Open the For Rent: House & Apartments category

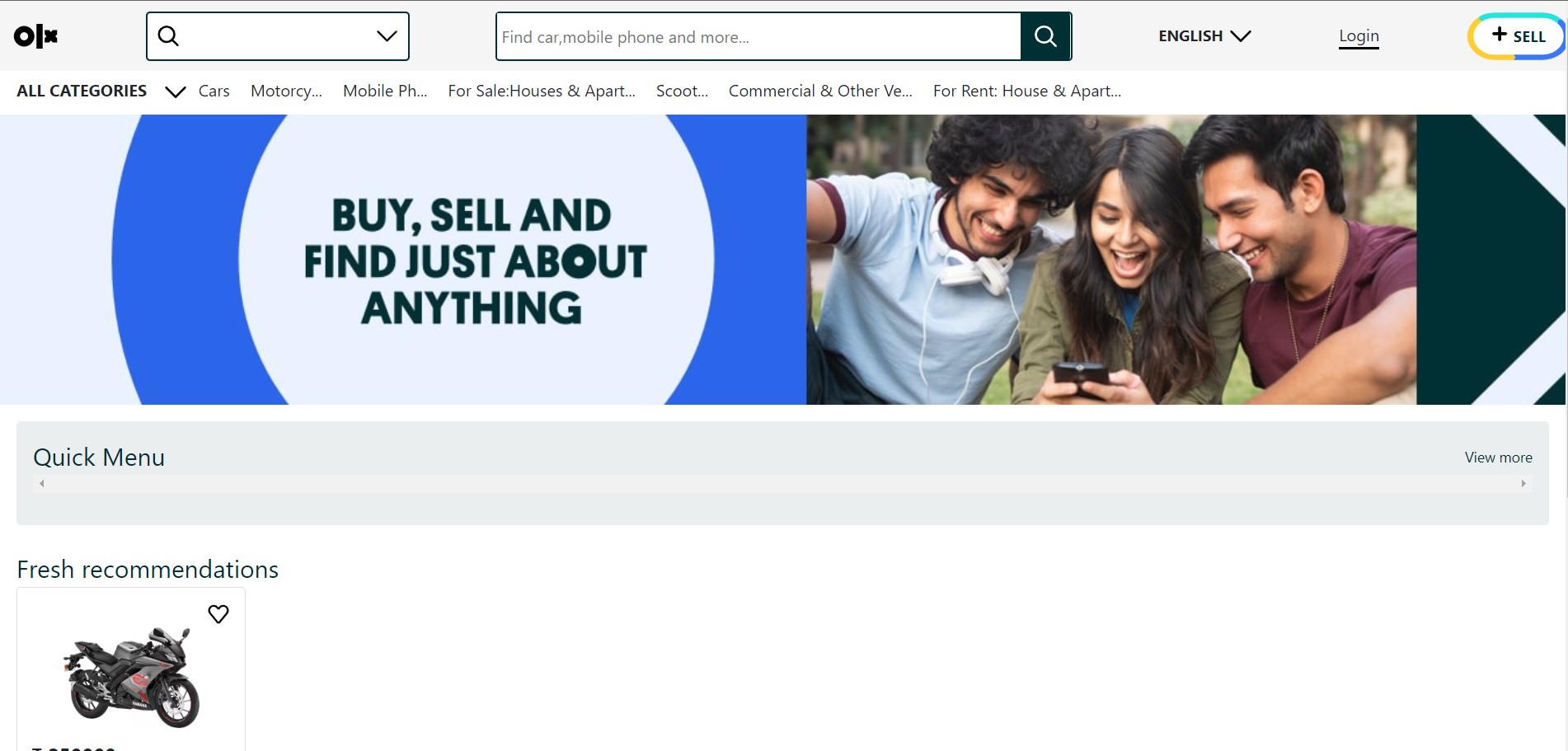[1027, 92]
